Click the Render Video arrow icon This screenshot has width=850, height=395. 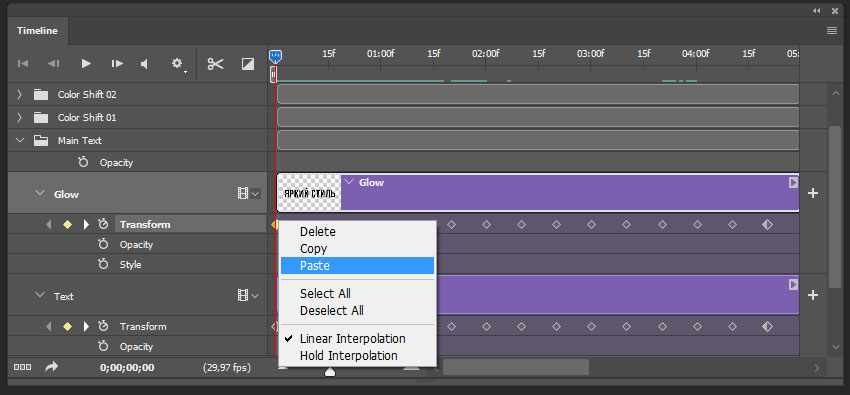(x=51, y=367)
